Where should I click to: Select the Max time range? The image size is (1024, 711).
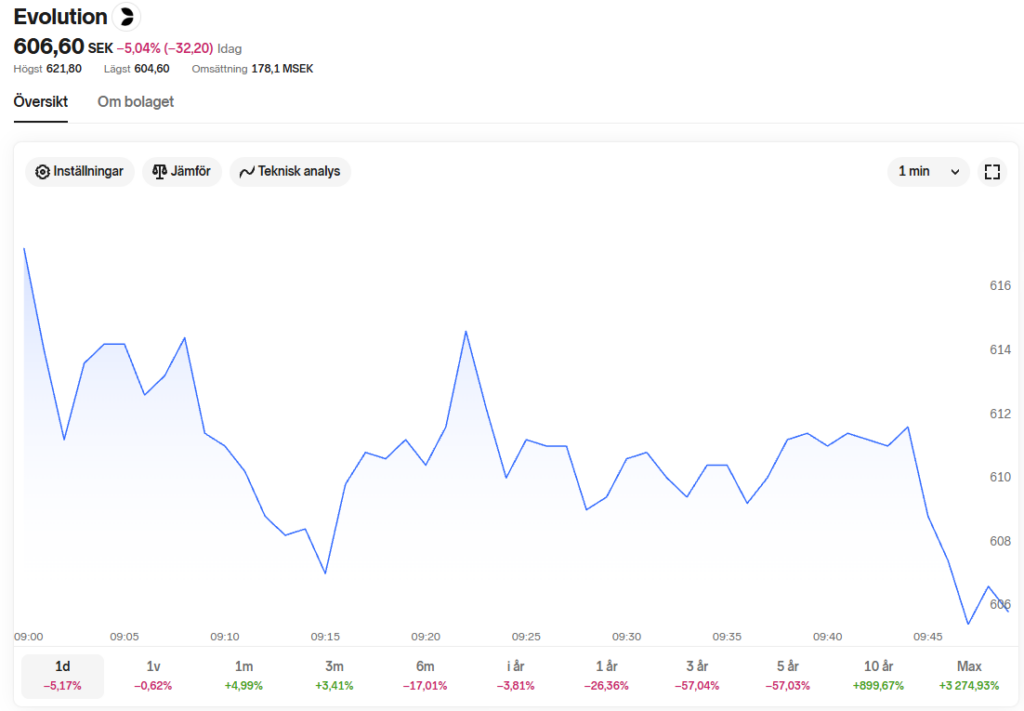pyautogui.click(x=968, y=676)
